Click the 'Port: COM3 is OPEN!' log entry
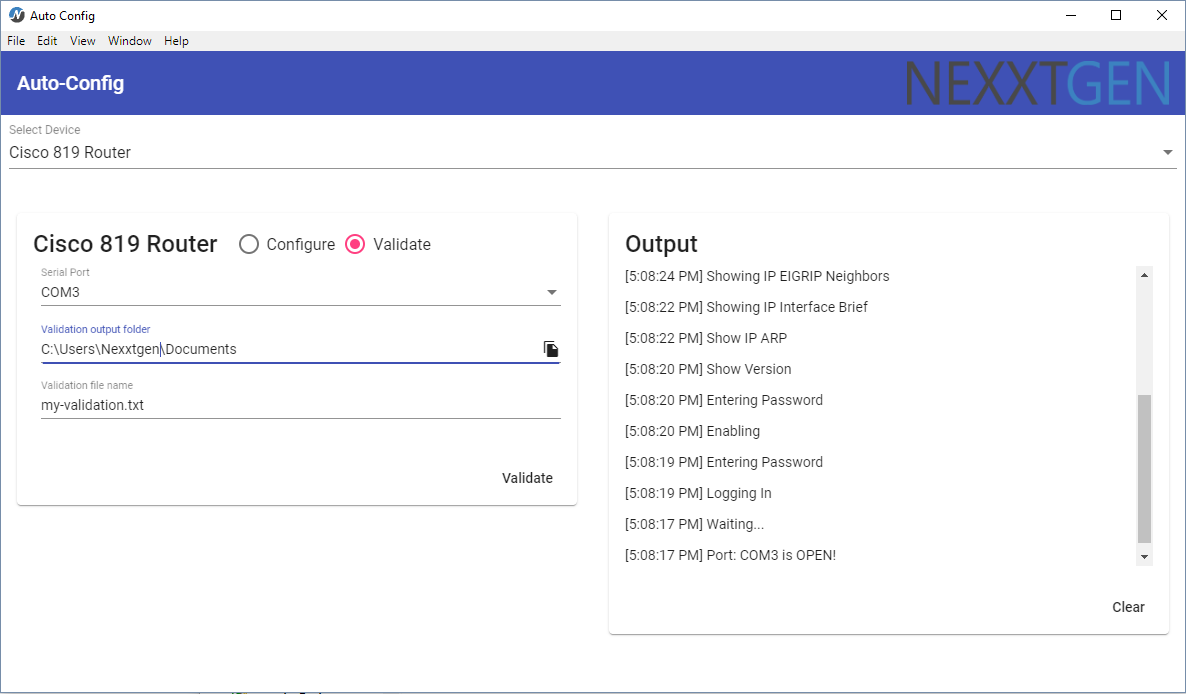This screenshot has height=694, width=1186. tap(731, 555)
